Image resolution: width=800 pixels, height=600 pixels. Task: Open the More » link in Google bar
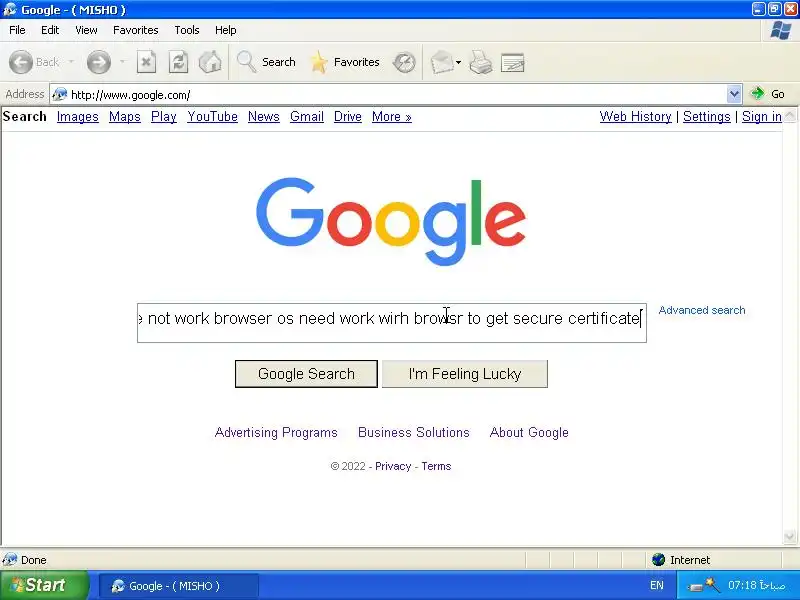[x=391, y=117]
